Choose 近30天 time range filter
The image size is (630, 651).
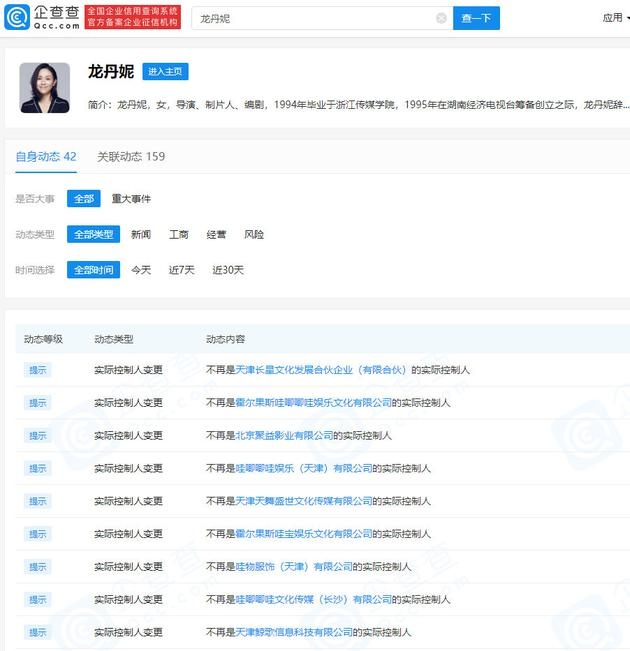pos(227,270)
